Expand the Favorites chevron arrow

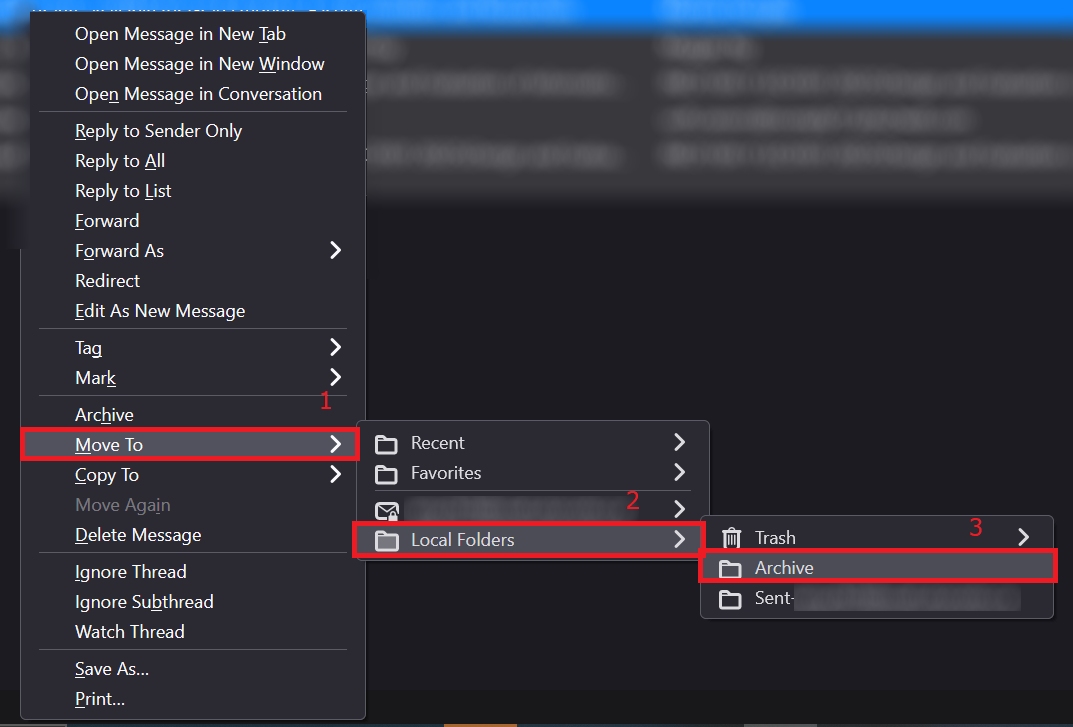680,473
